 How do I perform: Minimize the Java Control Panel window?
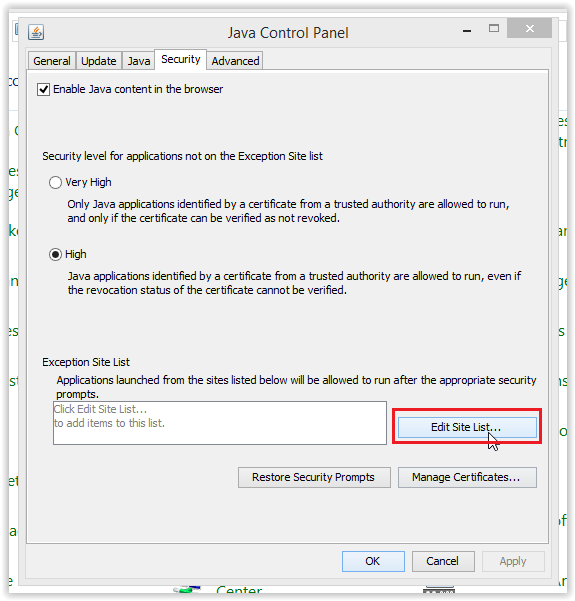coord(467,30)
